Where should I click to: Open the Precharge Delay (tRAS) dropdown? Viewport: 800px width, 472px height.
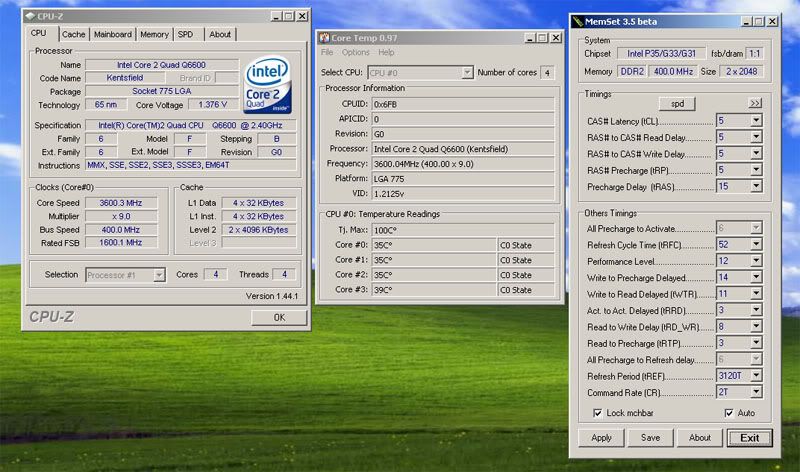click(756, 186)
